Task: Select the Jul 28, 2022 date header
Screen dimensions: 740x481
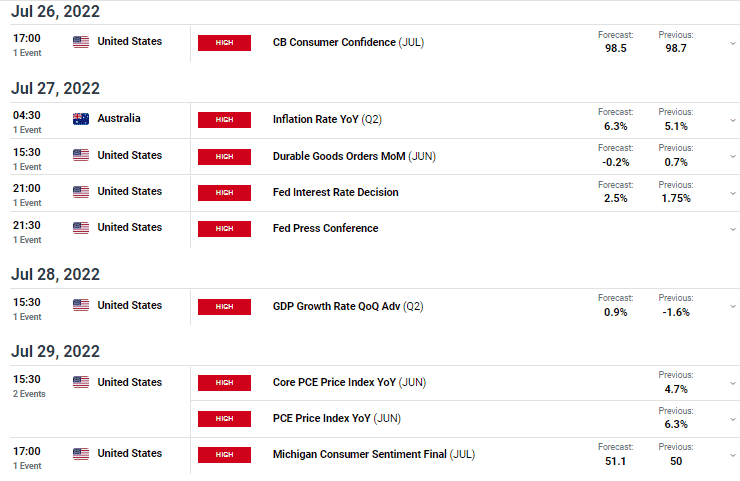Action: [55, 274]
